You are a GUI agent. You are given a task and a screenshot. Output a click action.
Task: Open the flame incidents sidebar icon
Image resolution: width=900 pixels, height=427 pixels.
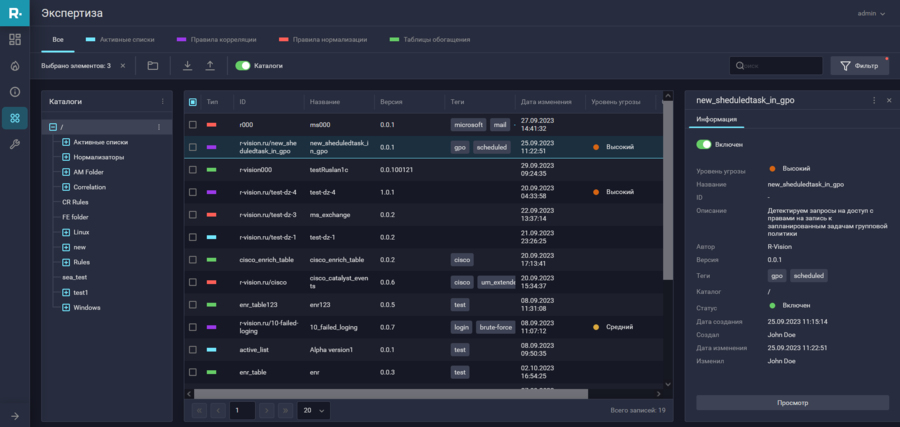pyautogui.click(x=15, y=65)
